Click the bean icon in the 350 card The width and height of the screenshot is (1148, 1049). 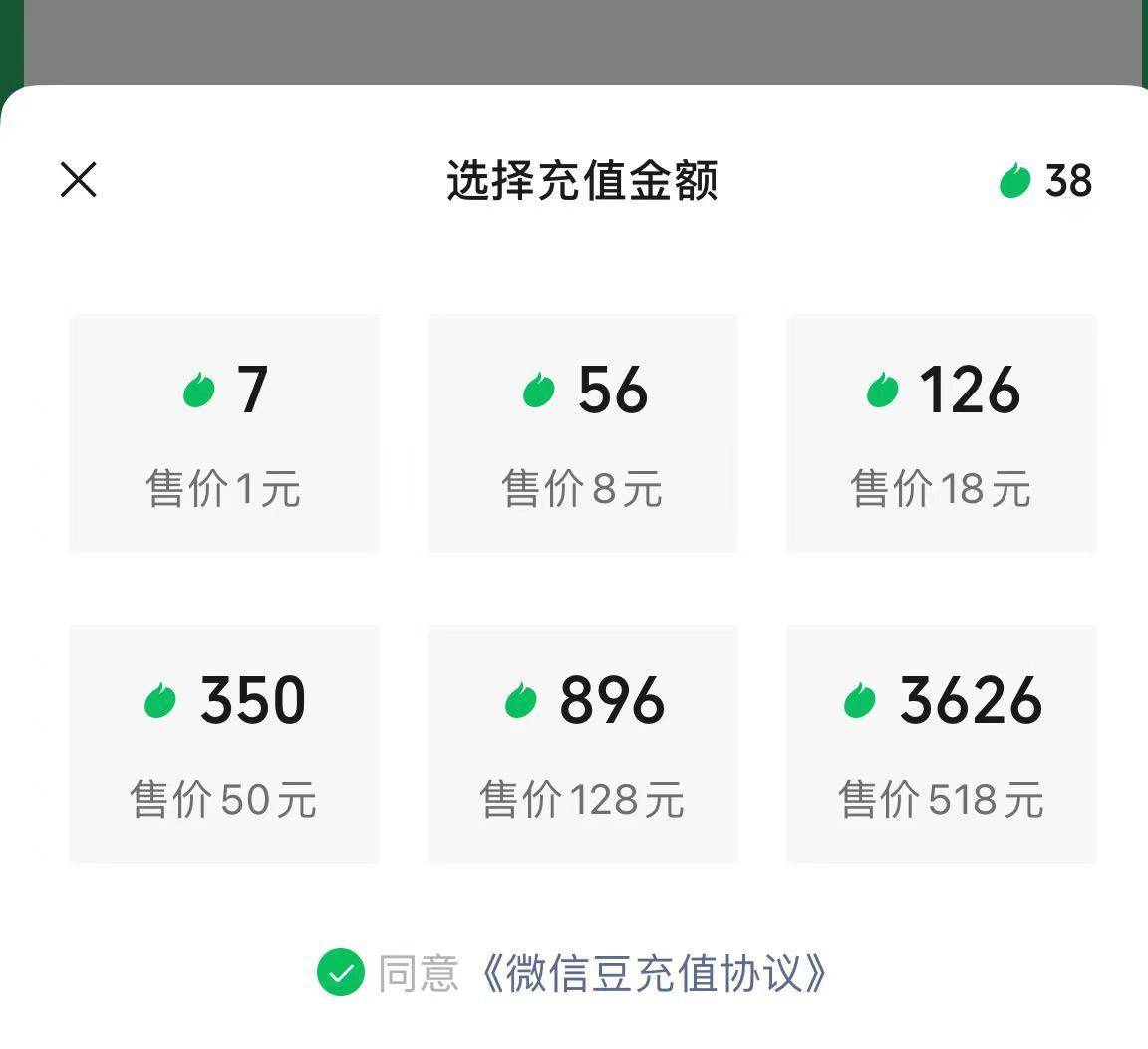(160, 701)
